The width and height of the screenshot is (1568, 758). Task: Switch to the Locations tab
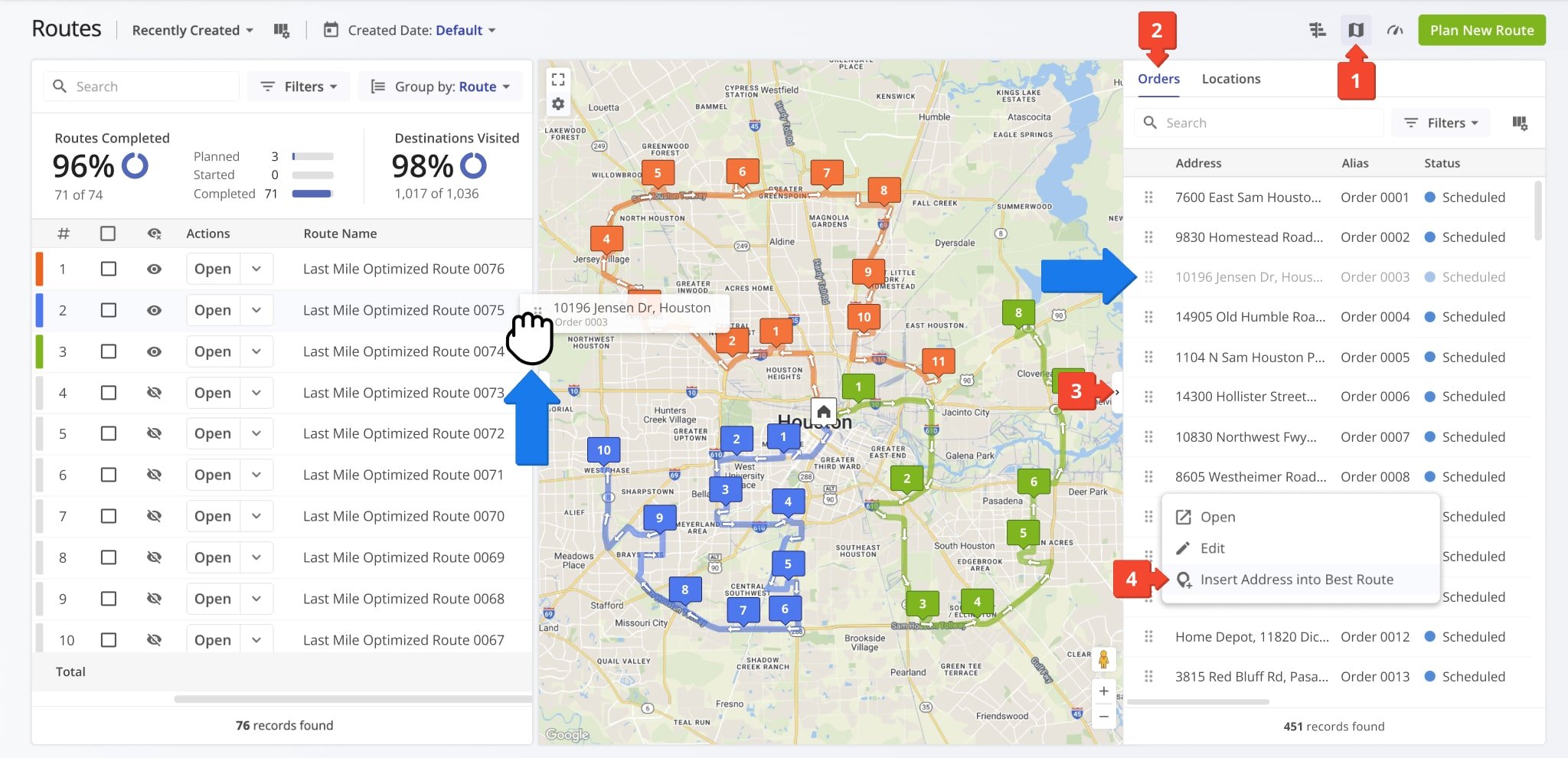[1230, 79]
